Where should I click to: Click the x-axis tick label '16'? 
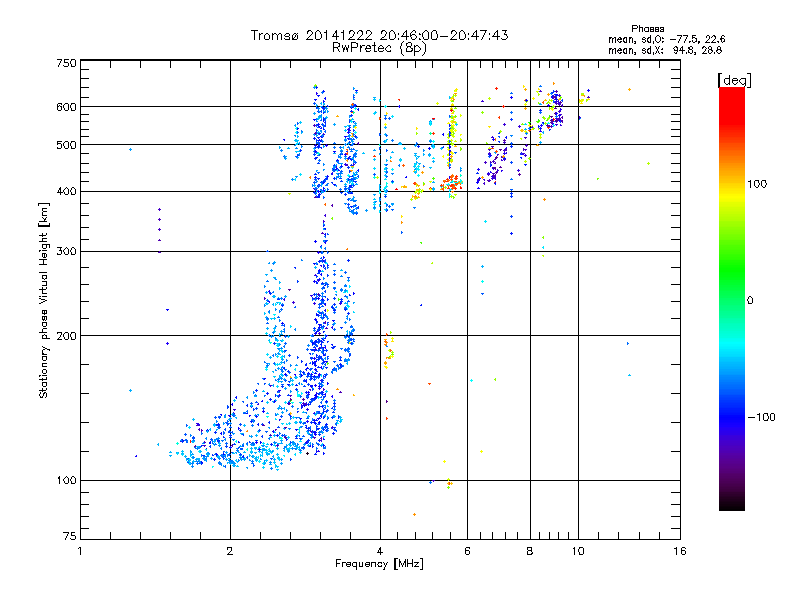pyautogui.click(x=680, y=551)
